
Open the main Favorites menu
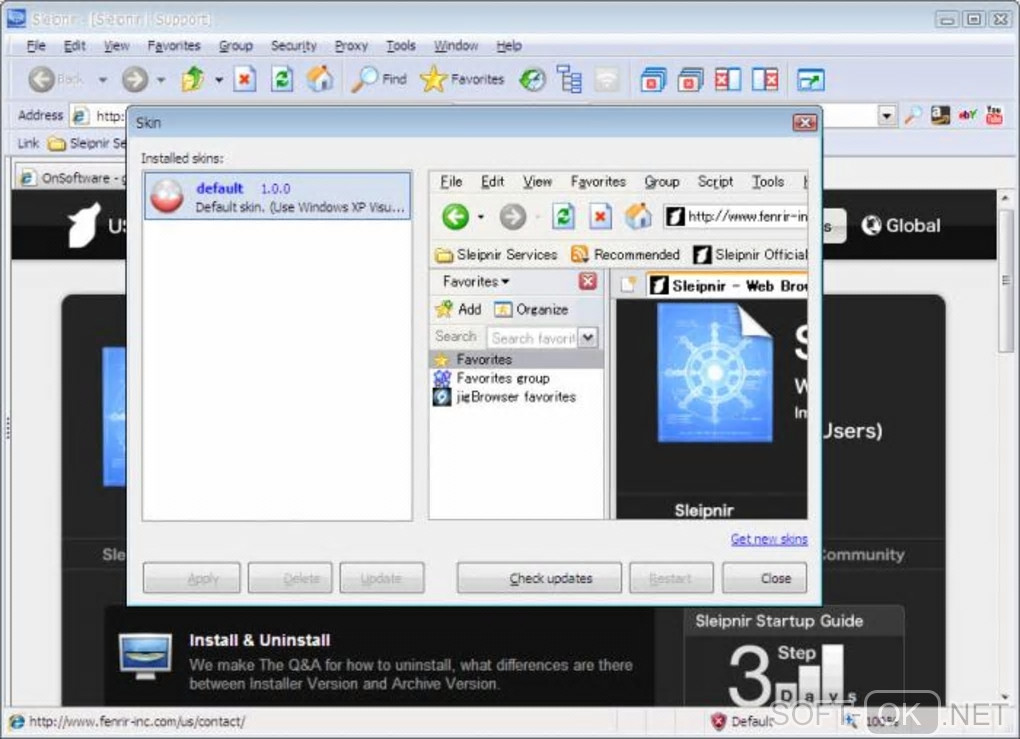pyautogui.click(x=174, y=46)
